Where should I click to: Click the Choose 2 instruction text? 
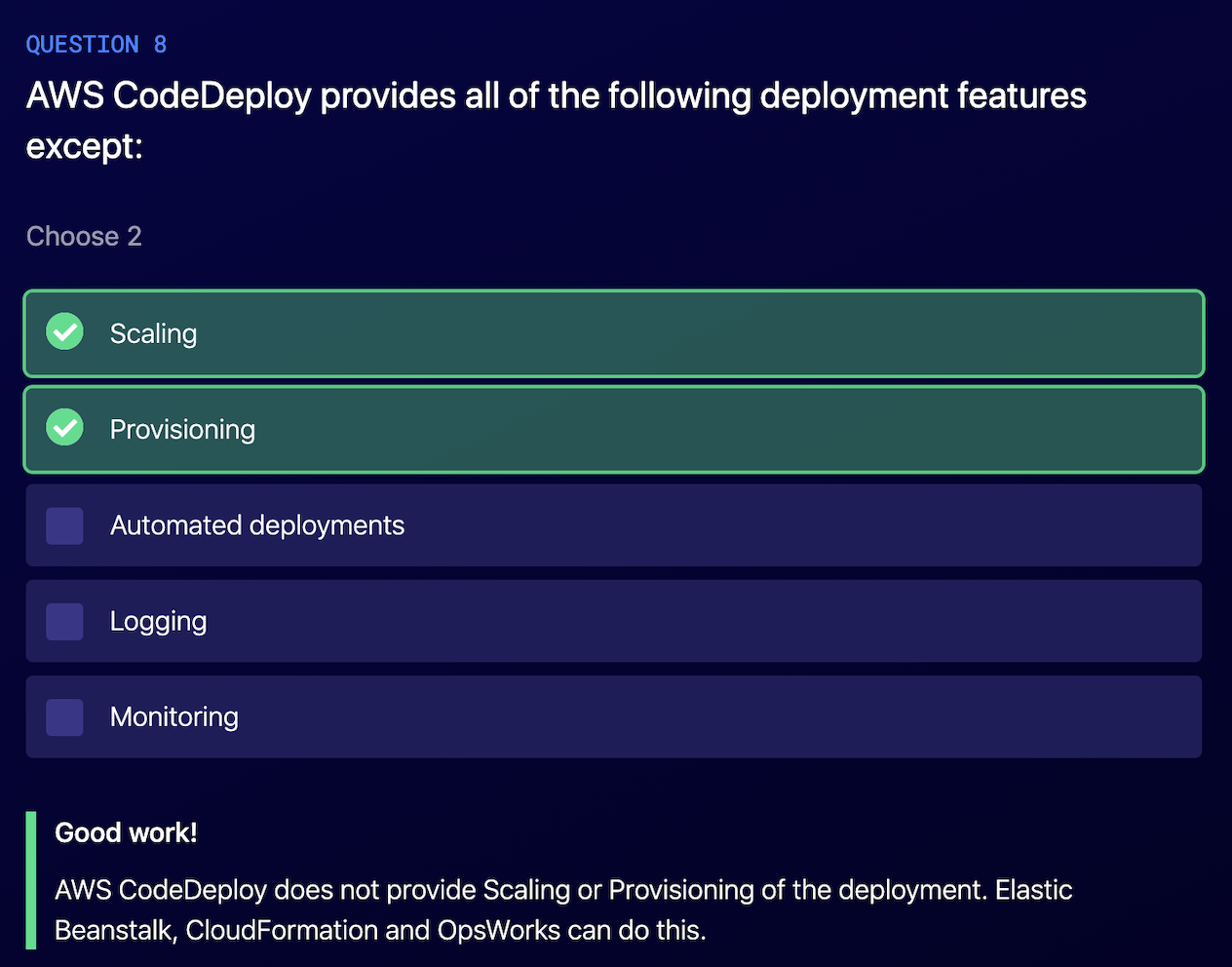pos(84,236)
